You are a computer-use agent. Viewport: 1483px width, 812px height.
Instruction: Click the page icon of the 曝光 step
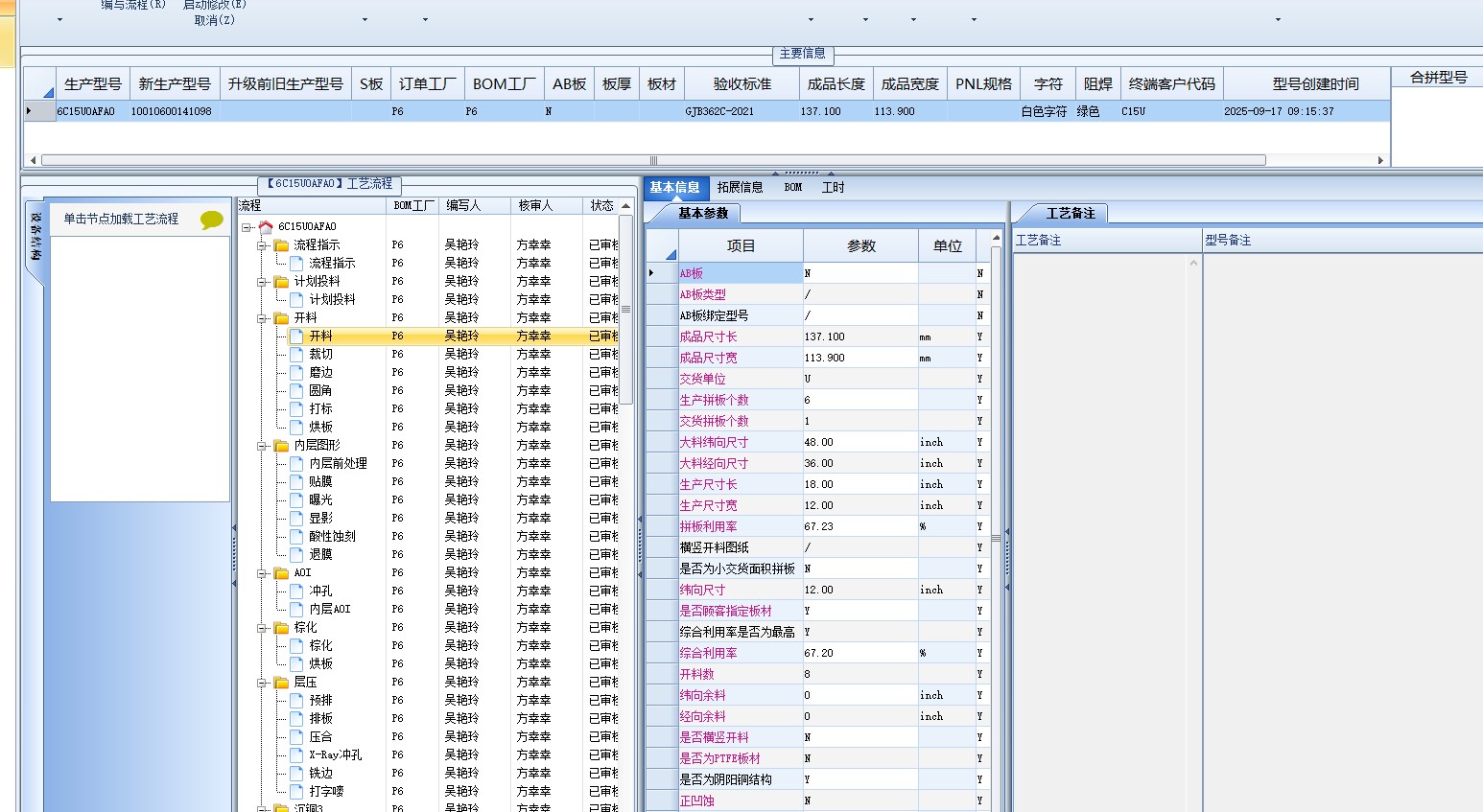tap(296, 500)
